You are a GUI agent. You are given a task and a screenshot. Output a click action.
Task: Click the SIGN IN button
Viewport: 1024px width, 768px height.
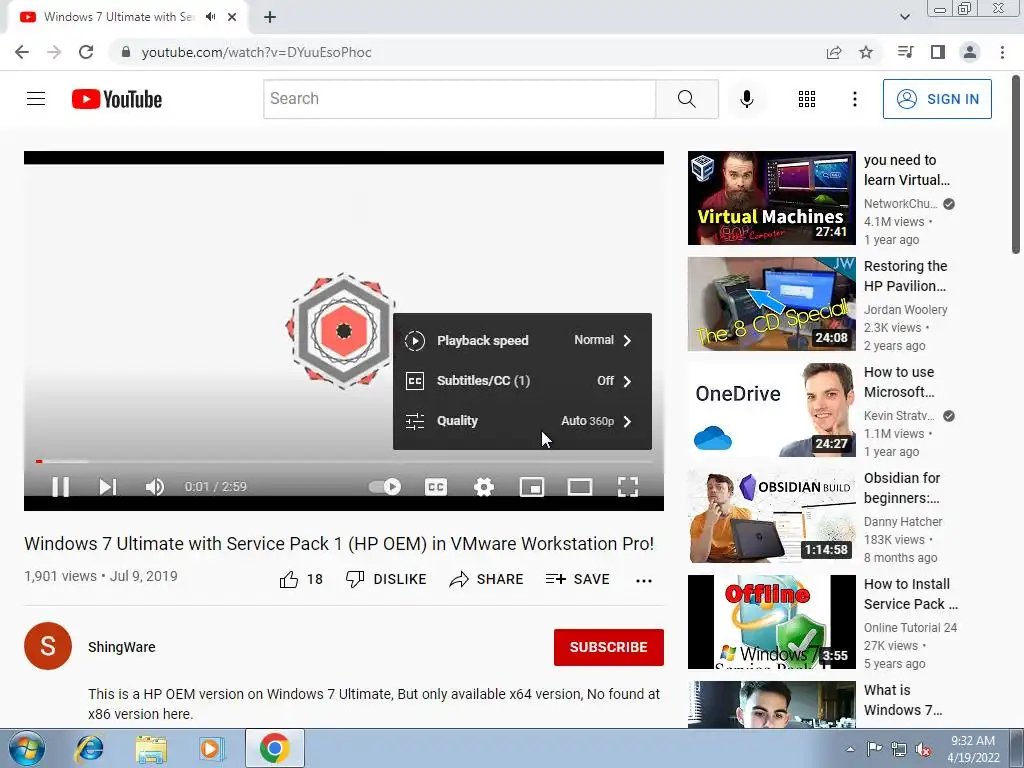tap(937, 99)
